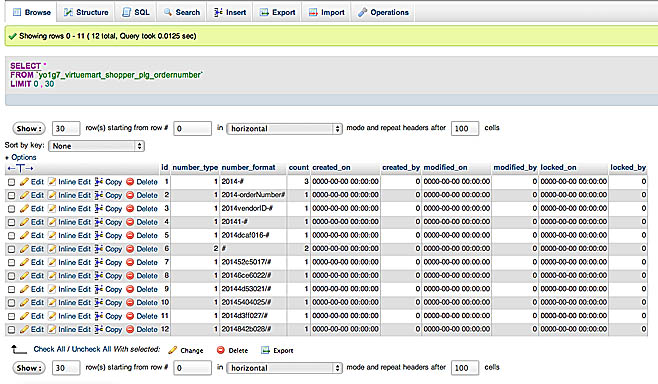Screen dimensions: 658x384
Task: Sort by the modified_on column header
Action: click(x=445, y=167)
